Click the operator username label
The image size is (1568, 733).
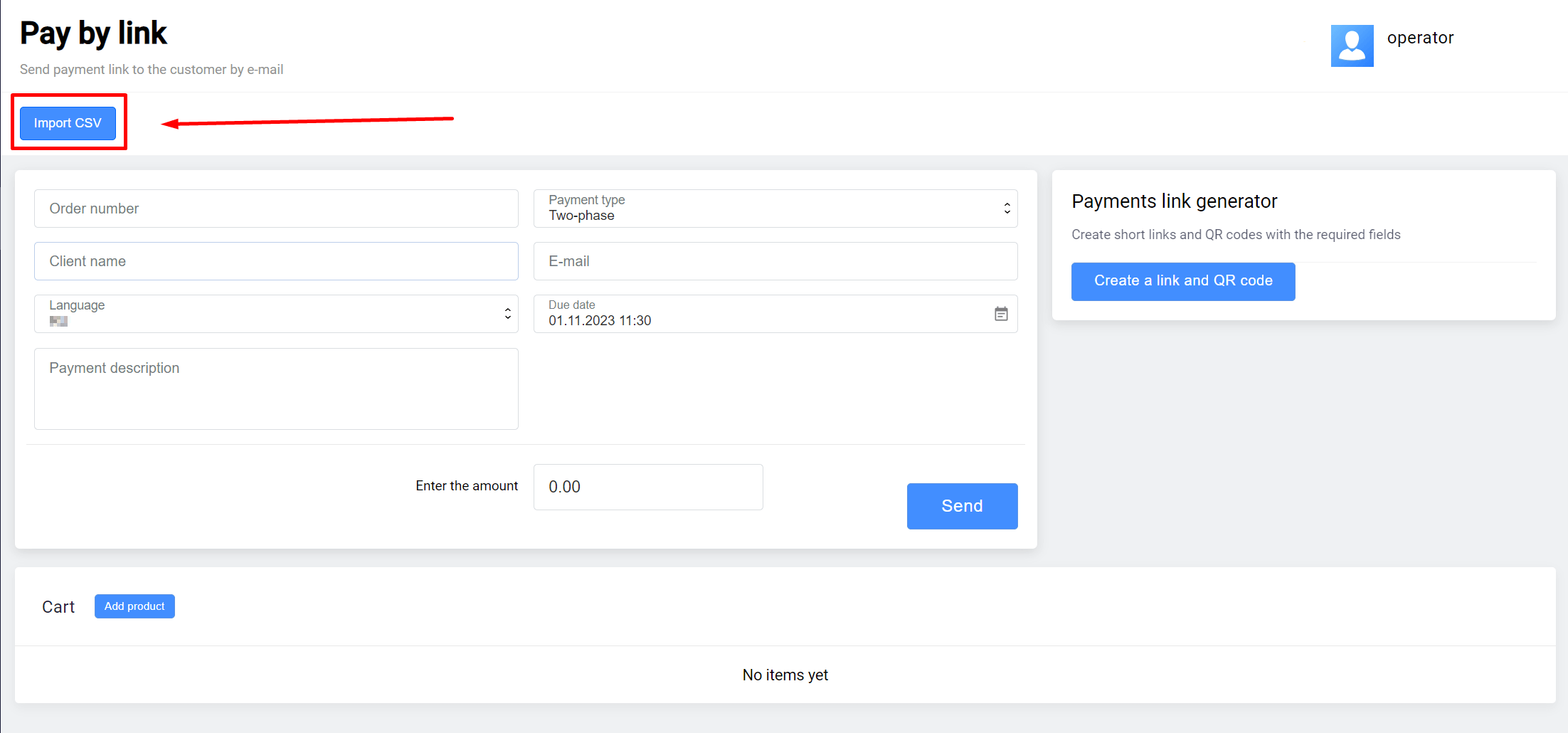[1420, 38]
